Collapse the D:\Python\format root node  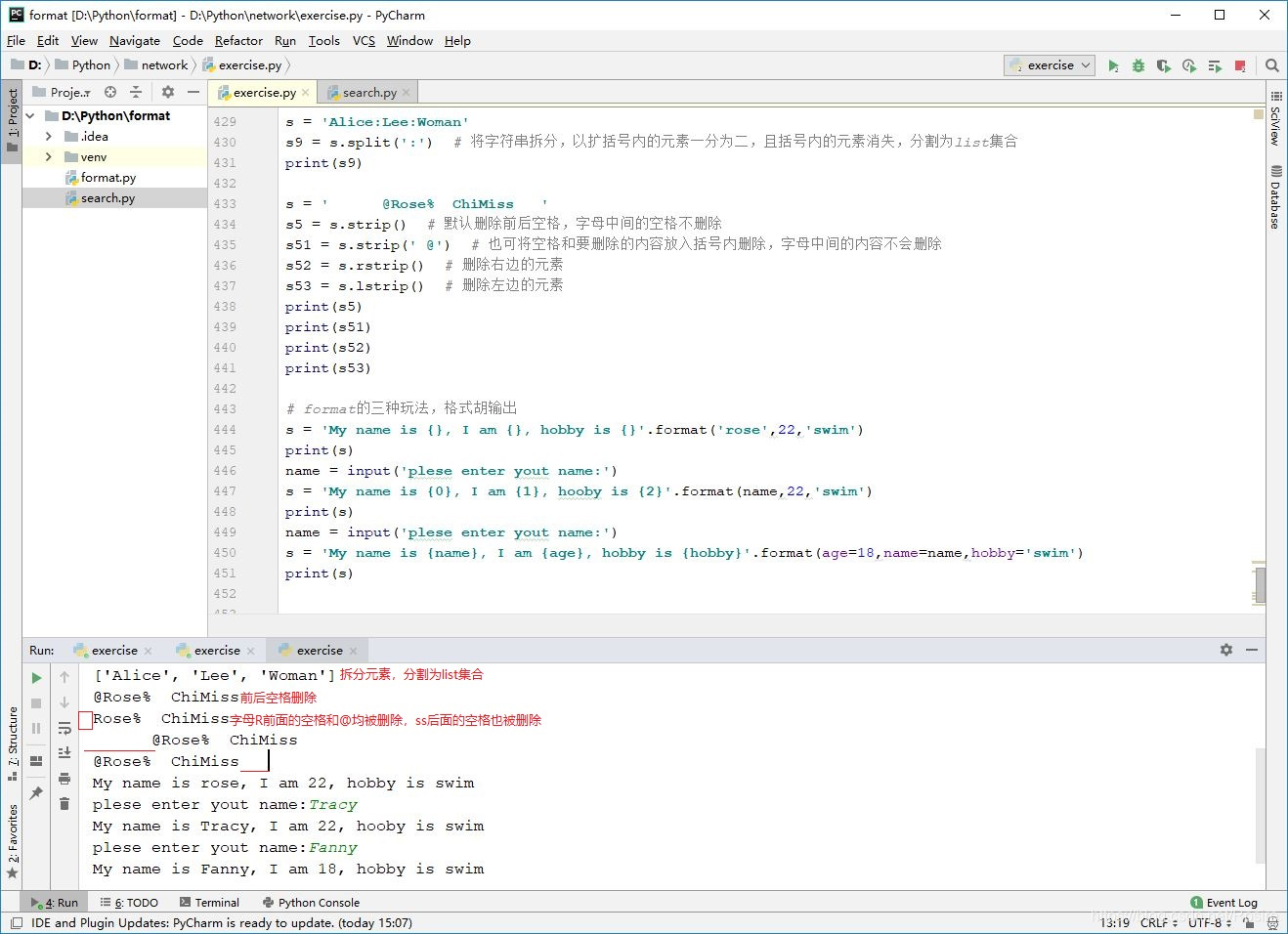point(31,116)
